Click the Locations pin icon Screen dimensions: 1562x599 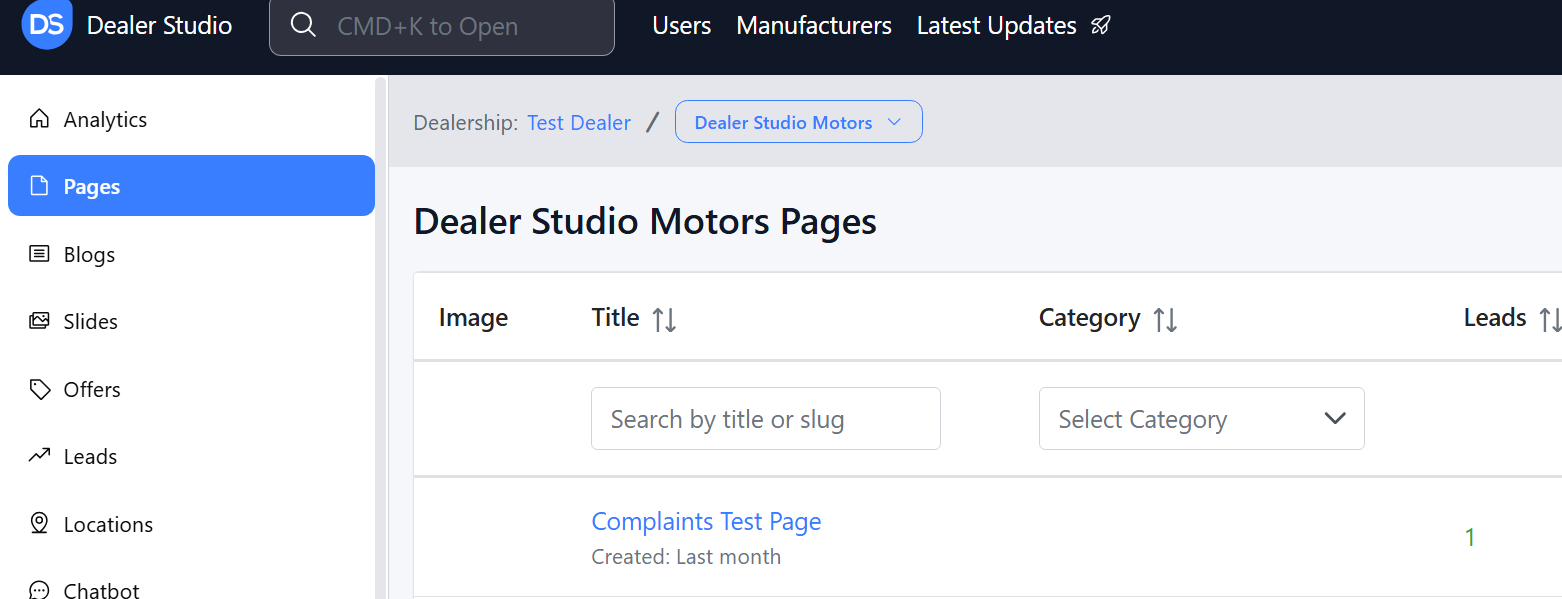(39, 524)
